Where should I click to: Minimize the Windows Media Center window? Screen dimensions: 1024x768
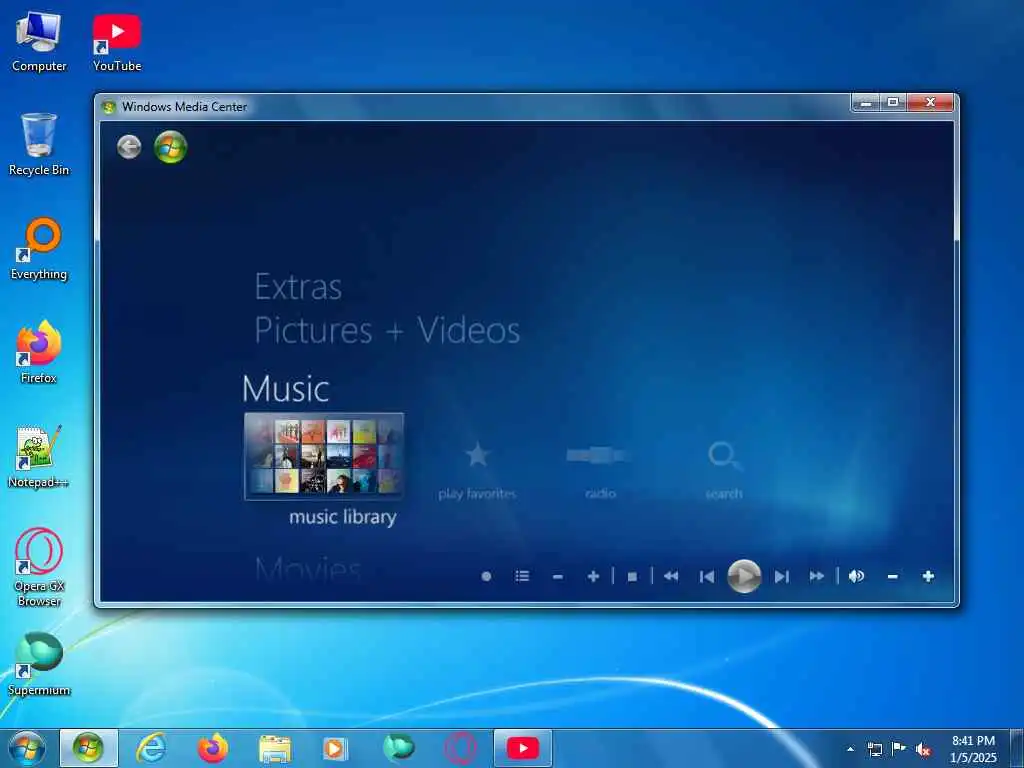coord(866,103)
